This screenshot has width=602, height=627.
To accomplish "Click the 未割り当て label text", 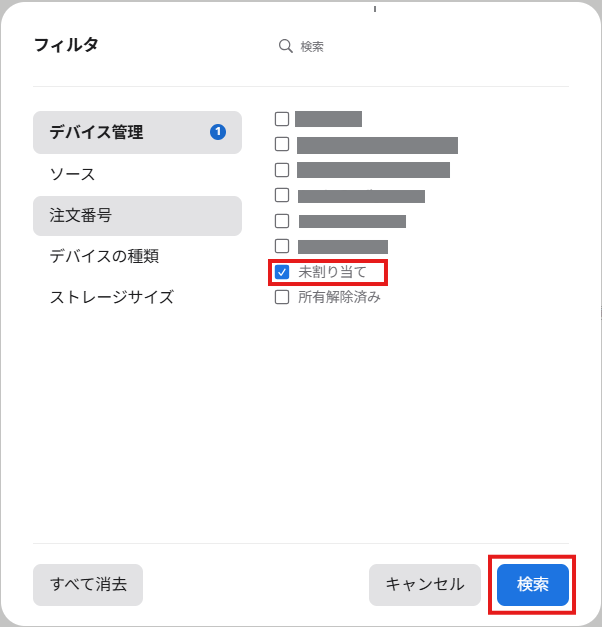I will pos(332,272).
